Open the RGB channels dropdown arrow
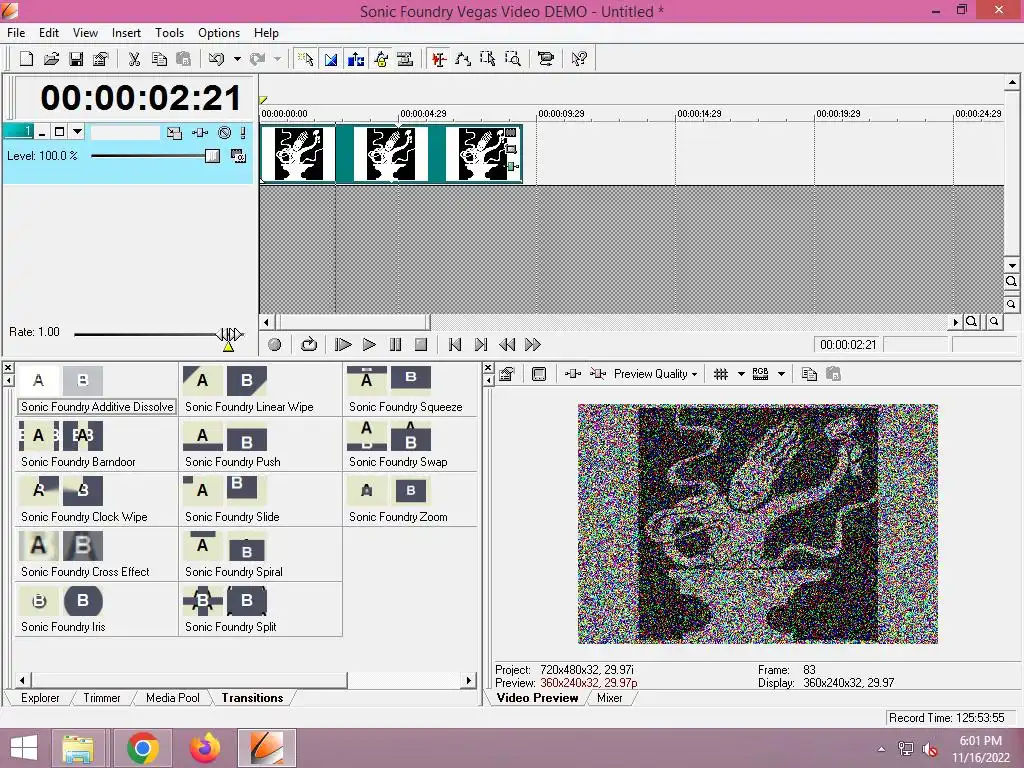The image size is (1024, 768). point(781,374)
